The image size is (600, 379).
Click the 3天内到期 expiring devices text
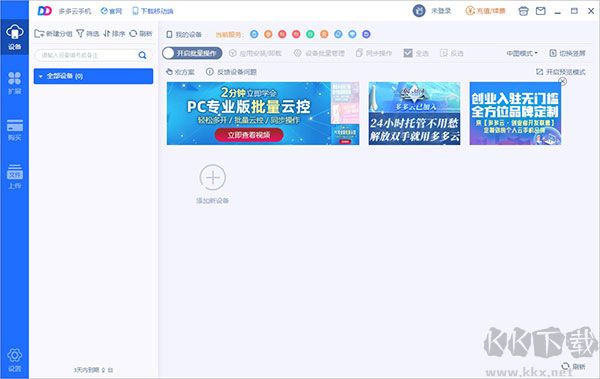click(93, 370)
